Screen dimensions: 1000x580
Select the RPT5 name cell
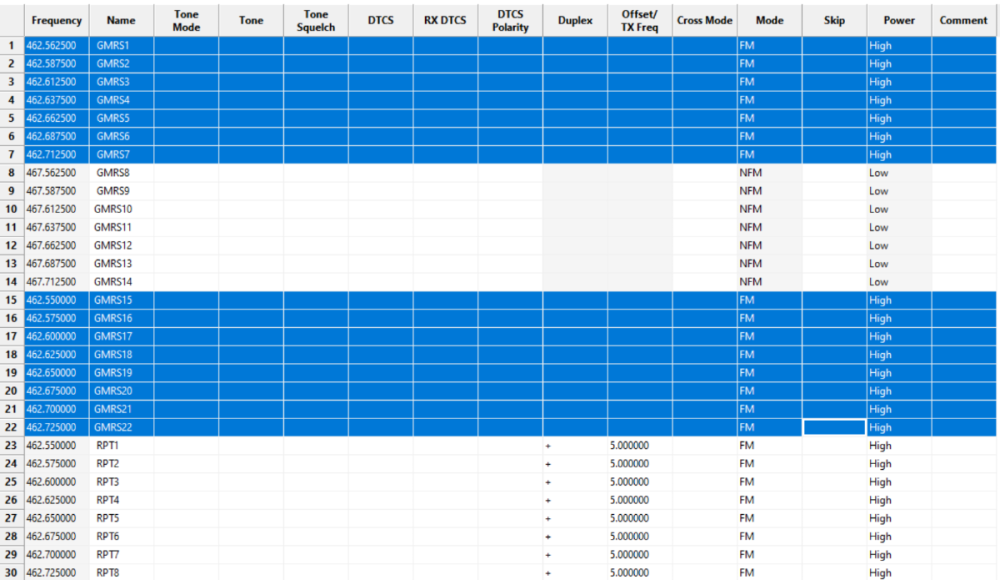pyautogui.click(x=122, y=518)
